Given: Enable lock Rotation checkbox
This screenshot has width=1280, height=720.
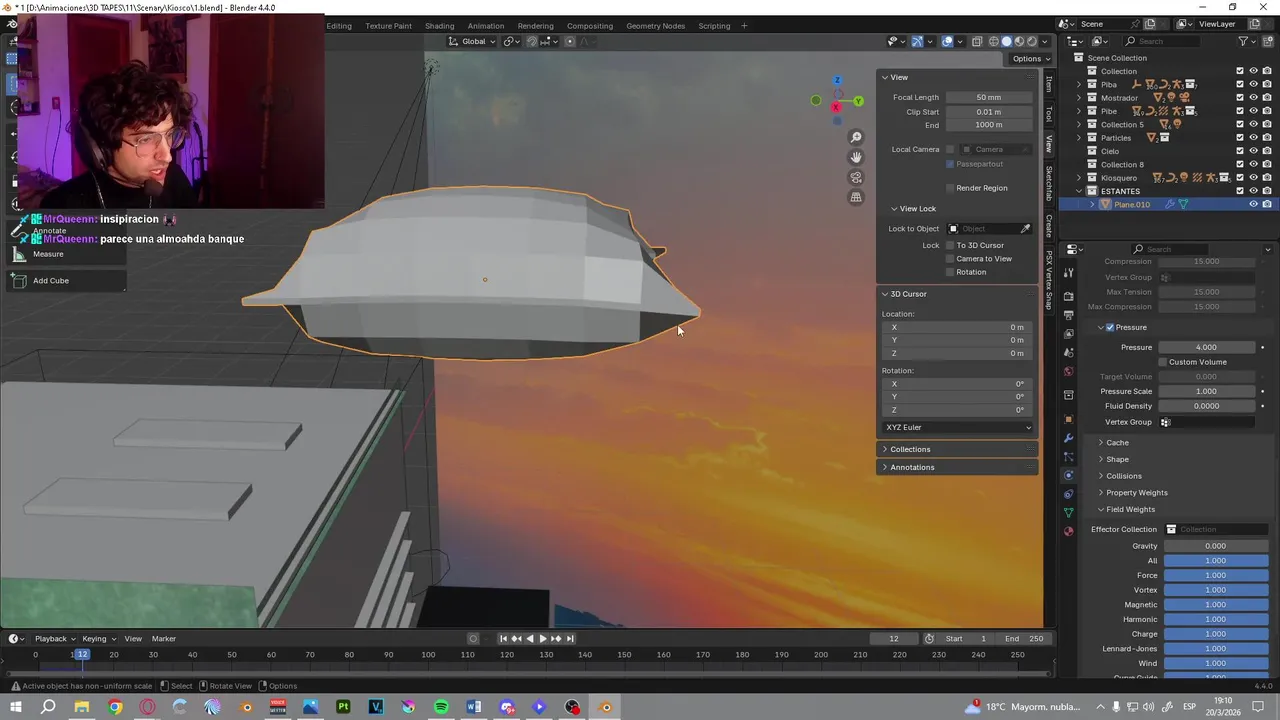Looking at the screenshot, I should pos(950,272).
